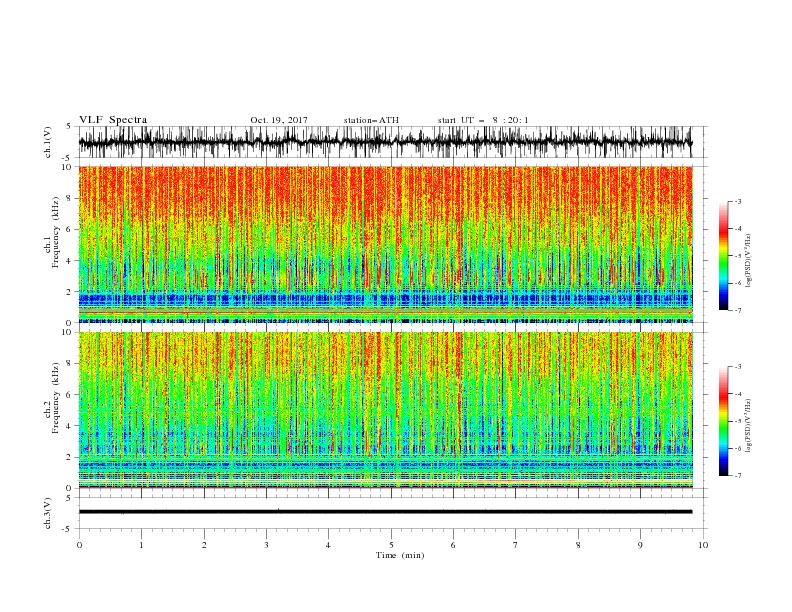Click the "10" kHz tick on ch.1 frequency axis

tap(68, 167)
